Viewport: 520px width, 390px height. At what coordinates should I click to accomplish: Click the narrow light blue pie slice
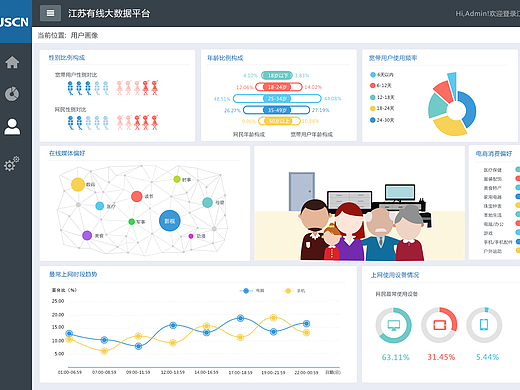452,83
